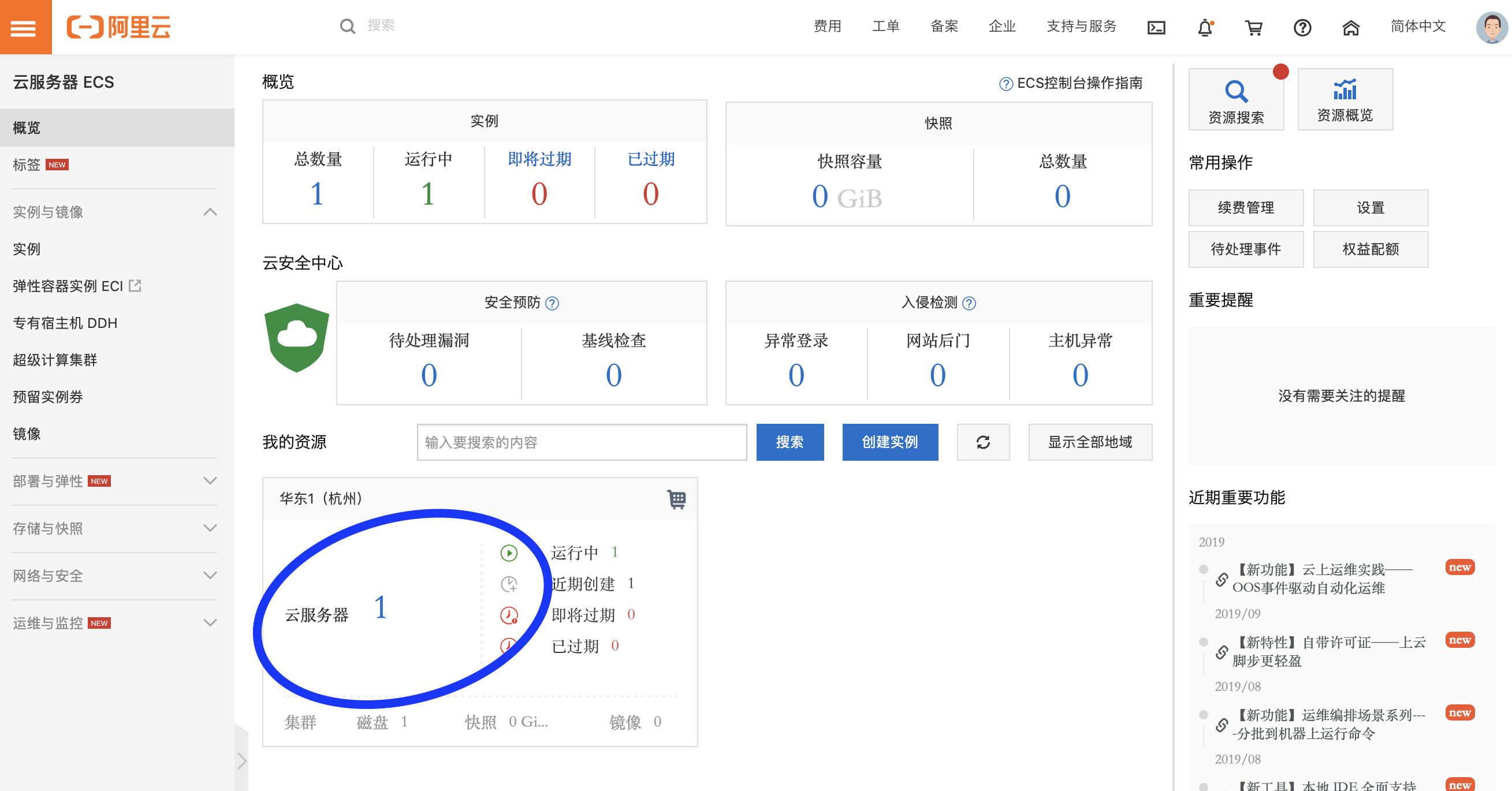Expand the 部署与弹性 sidebar section
The height and width of the screenshot is (791, 1512).
(210, 480)
